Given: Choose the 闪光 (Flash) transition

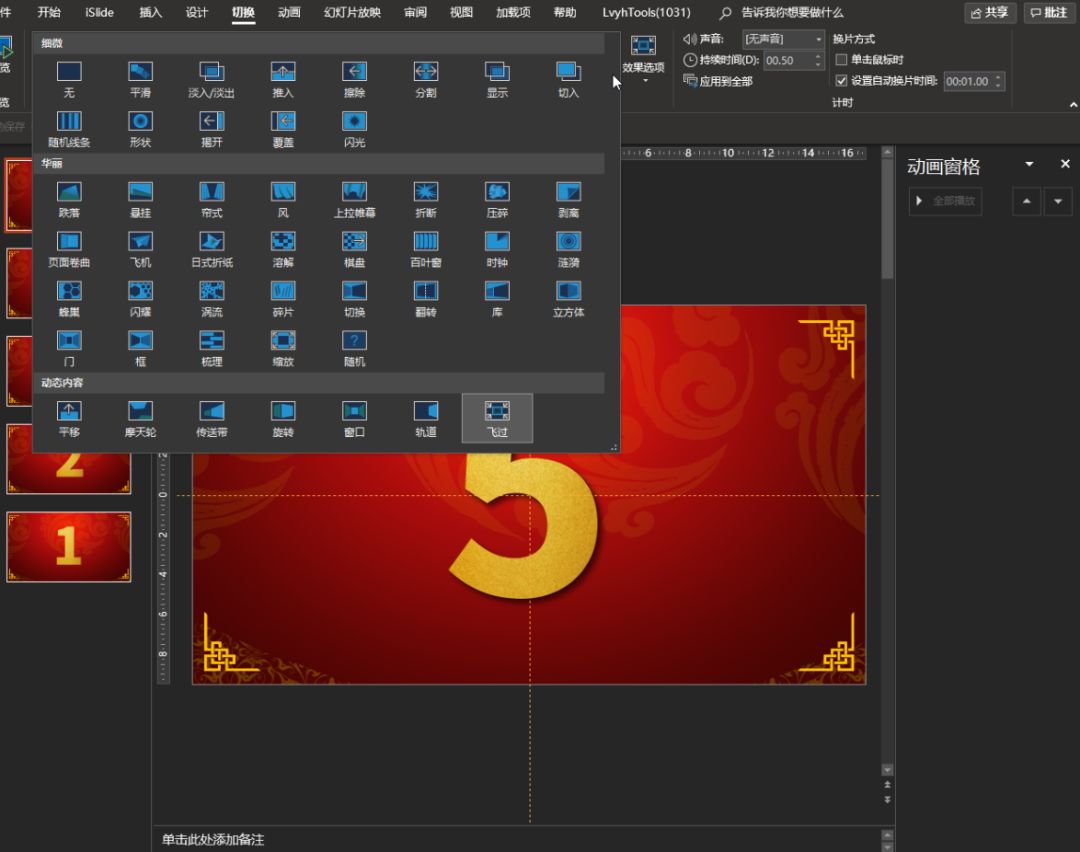Looking at the screenshot, I should pyautogui.click(x=355, y=129).
